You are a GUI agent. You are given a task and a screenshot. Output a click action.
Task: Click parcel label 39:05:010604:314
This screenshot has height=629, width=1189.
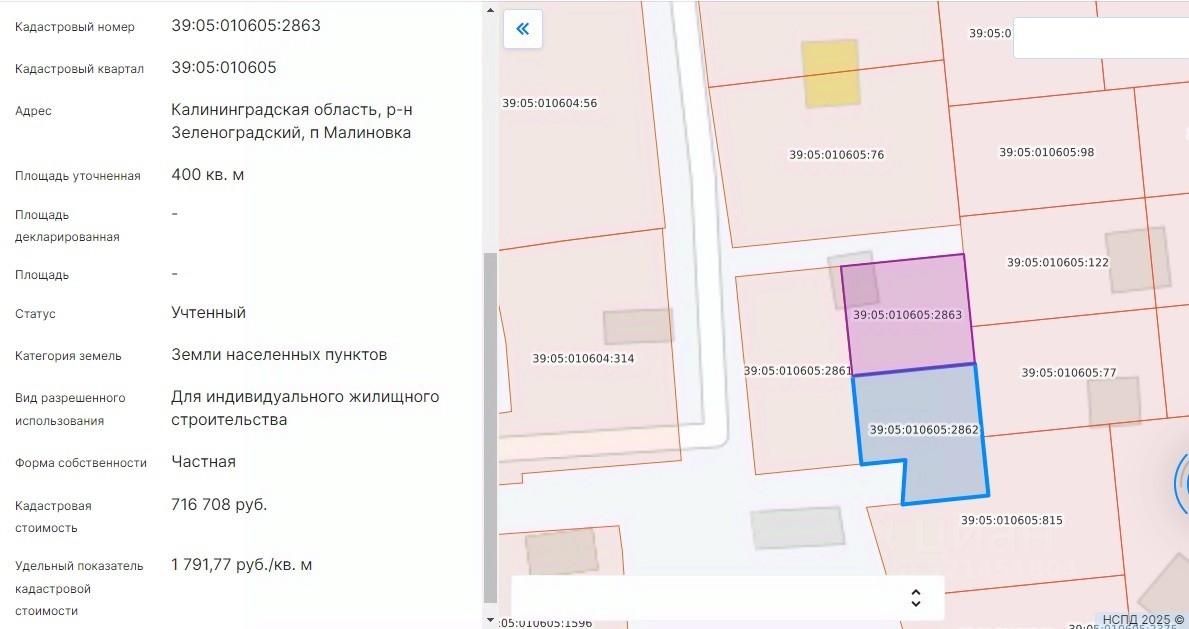click(583, 359)
